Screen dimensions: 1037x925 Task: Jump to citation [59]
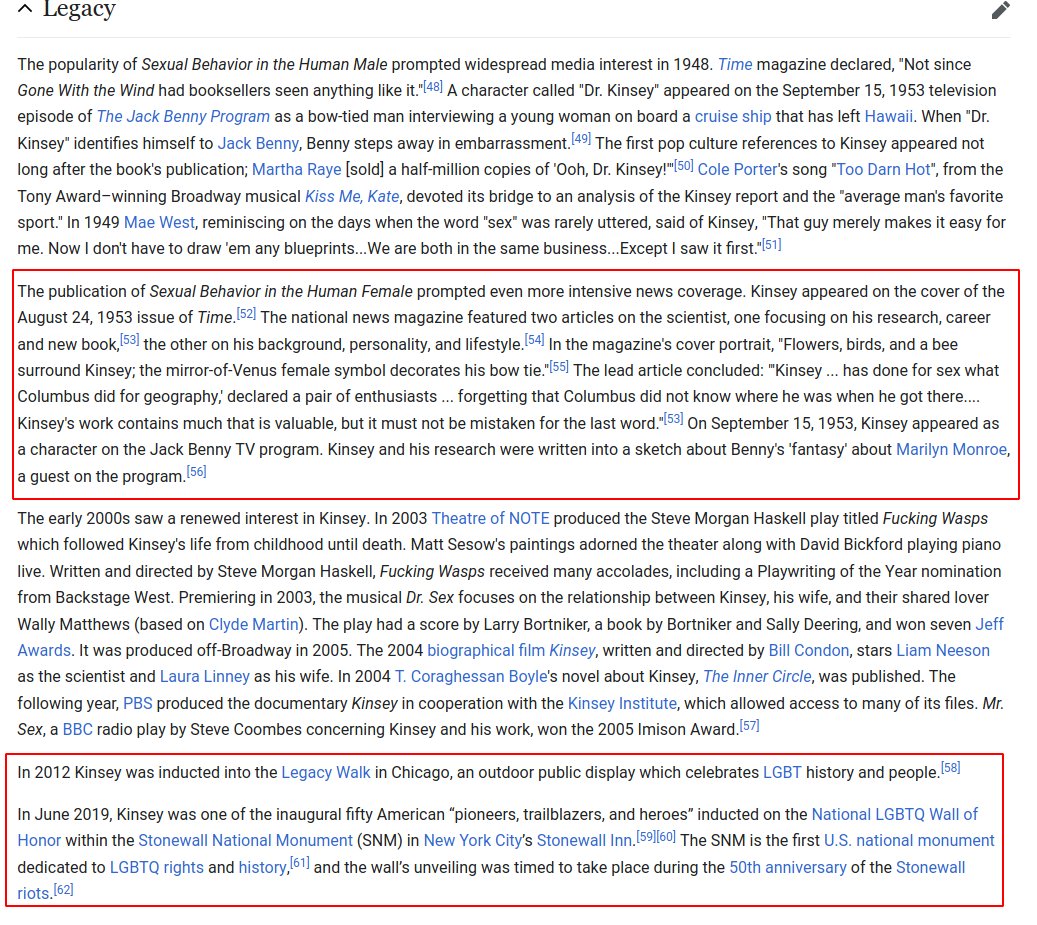click(x=645, y=837)
